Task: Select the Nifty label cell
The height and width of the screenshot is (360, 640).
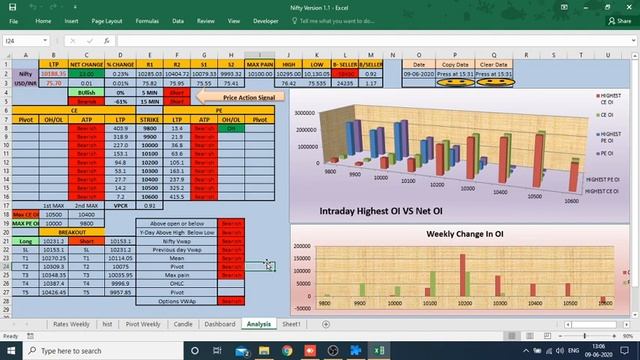Action: click(x=25, y=74)
